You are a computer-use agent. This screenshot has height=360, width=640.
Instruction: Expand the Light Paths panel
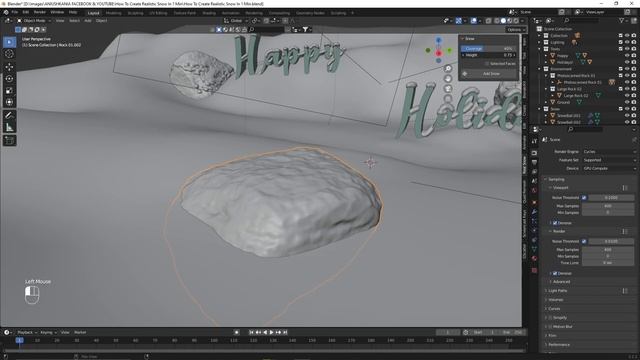(558, 291)
